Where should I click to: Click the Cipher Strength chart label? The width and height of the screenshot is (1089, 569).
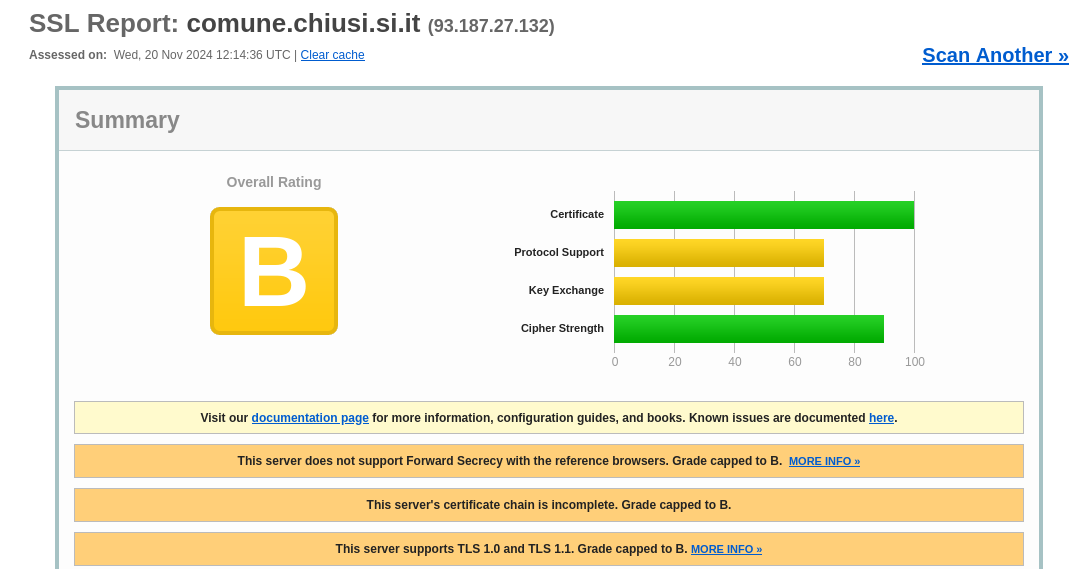click(562, 328)
